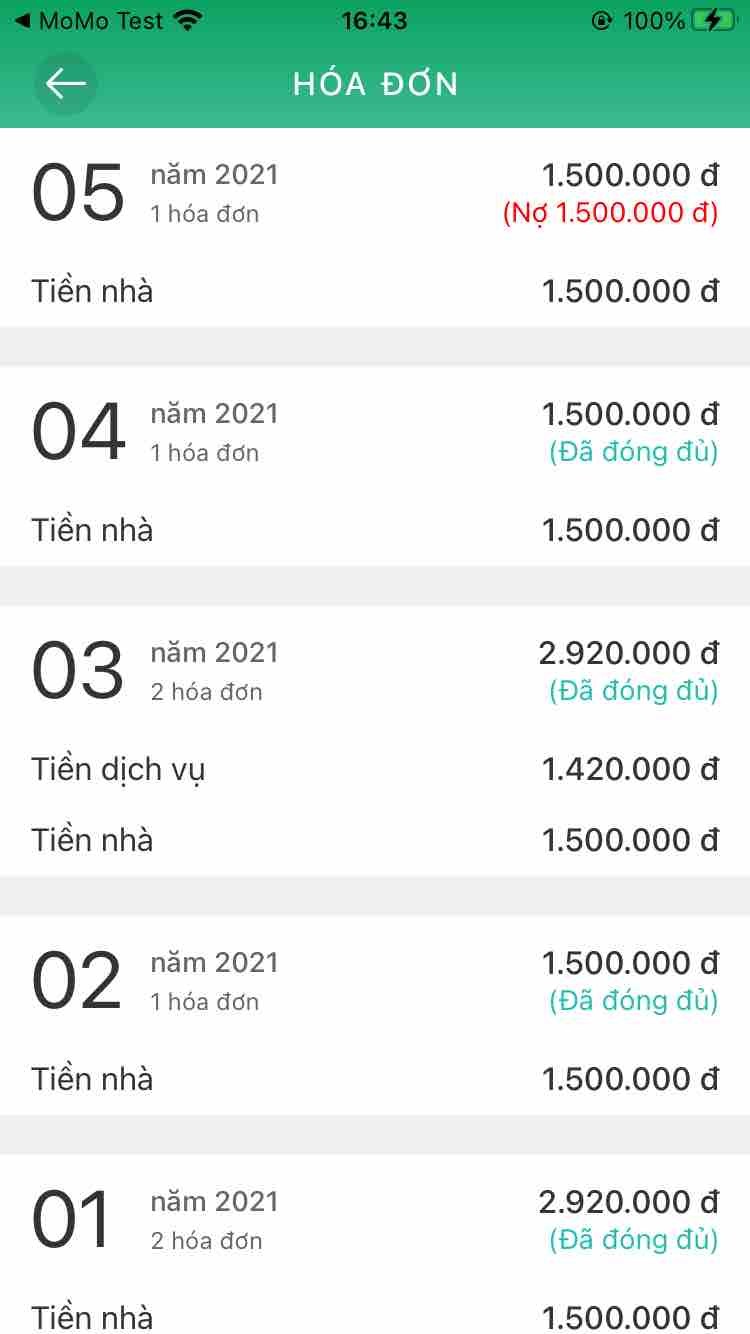Tap the HÓA ĐƠN page title
The width and height of the screenshot is (750, 1334).
point(375,84)
